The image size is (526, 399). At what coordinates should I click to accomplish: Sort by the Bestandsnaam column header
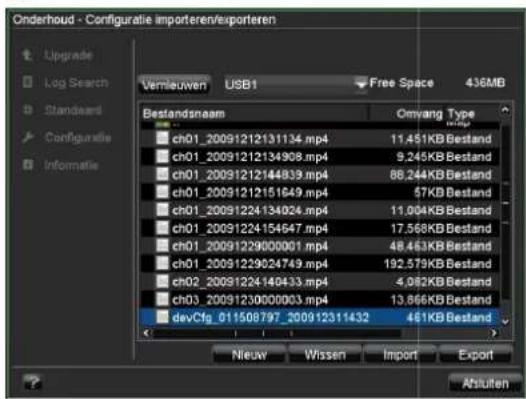click(x=184, y=114)
